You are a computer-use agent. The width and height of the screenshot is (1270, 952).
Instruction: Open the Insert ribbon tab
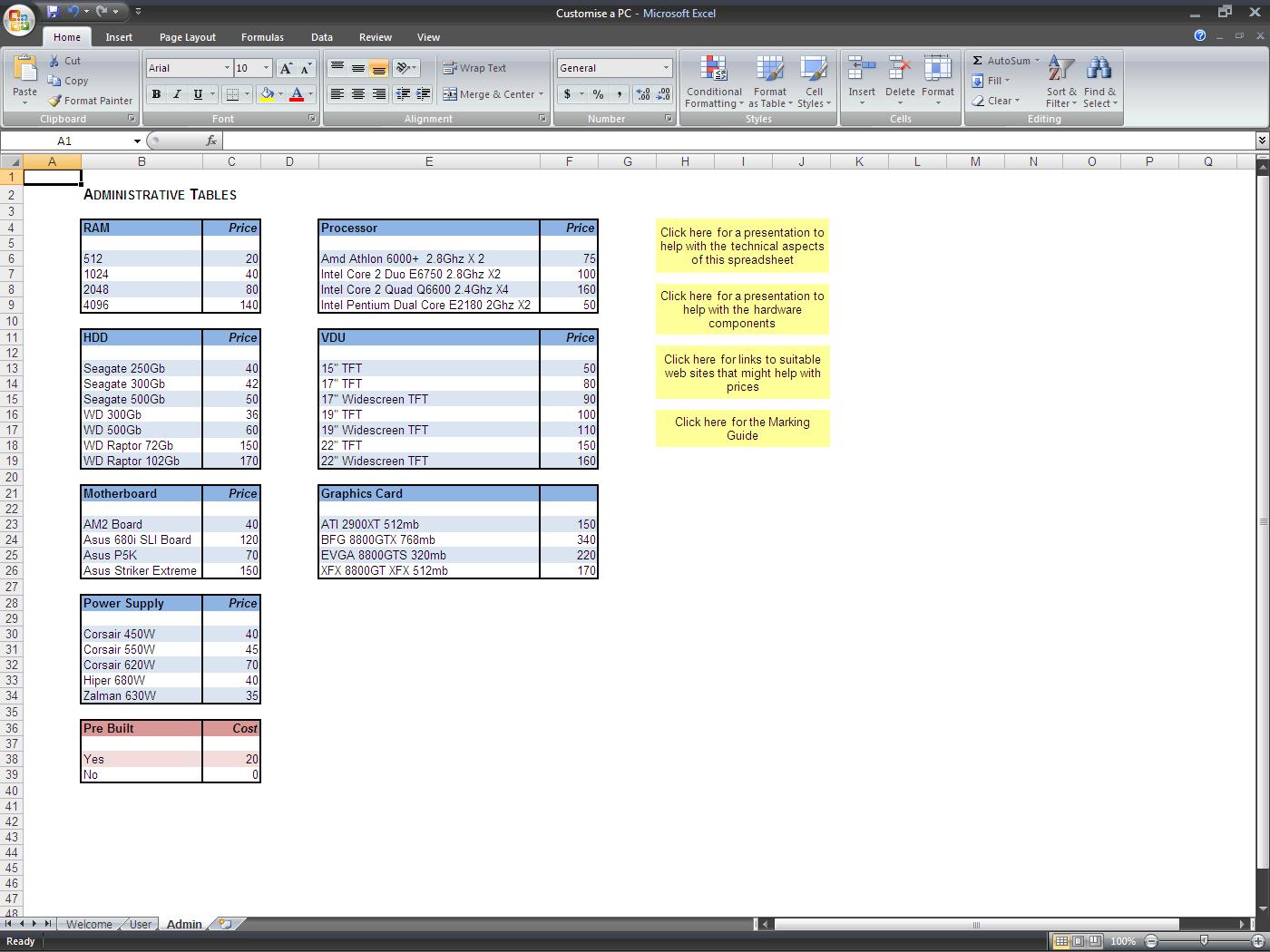pyautogui.click(x=119, y=37)
